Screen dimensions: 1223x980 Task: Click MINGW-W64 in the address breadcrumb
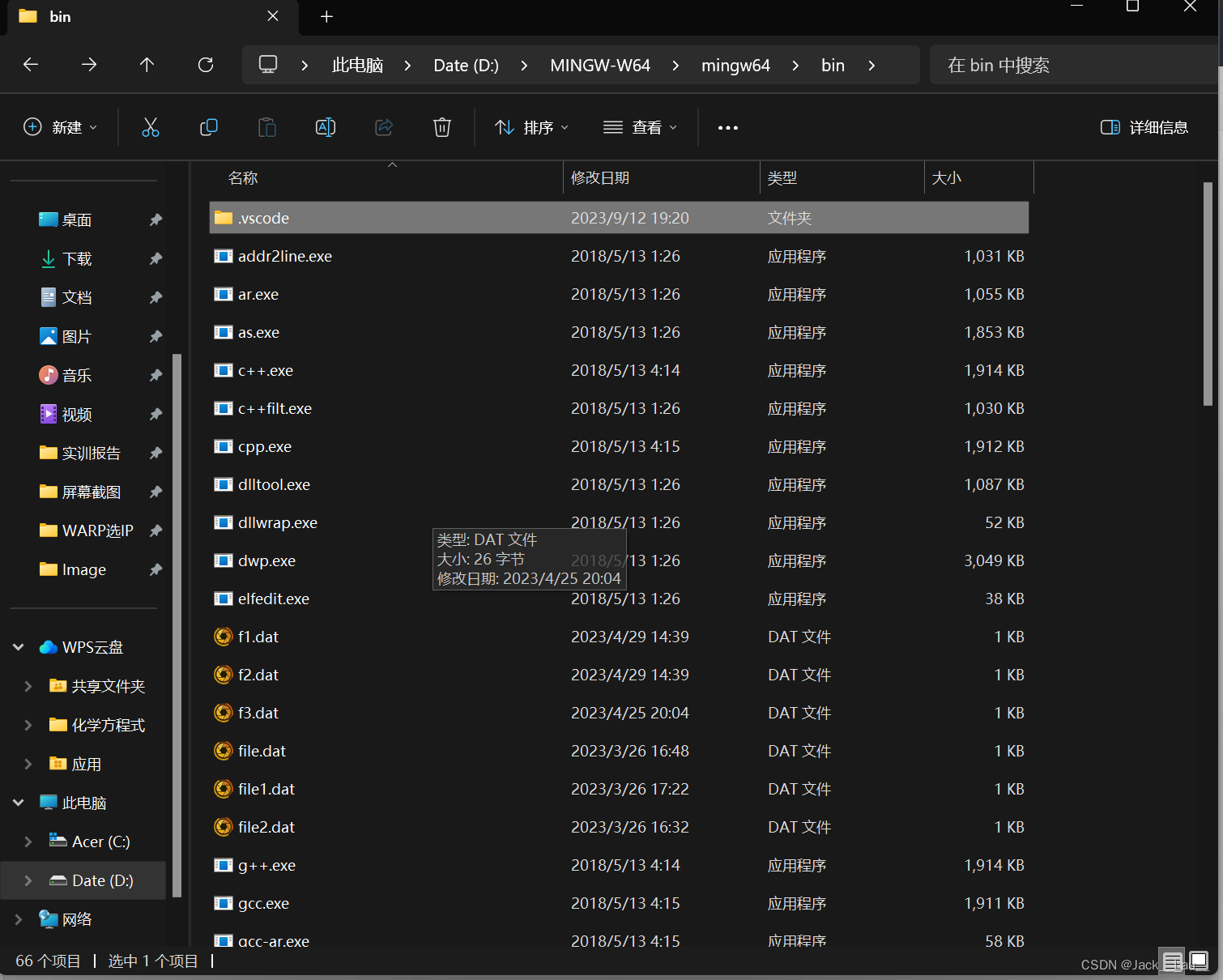(x=600, y=66)
